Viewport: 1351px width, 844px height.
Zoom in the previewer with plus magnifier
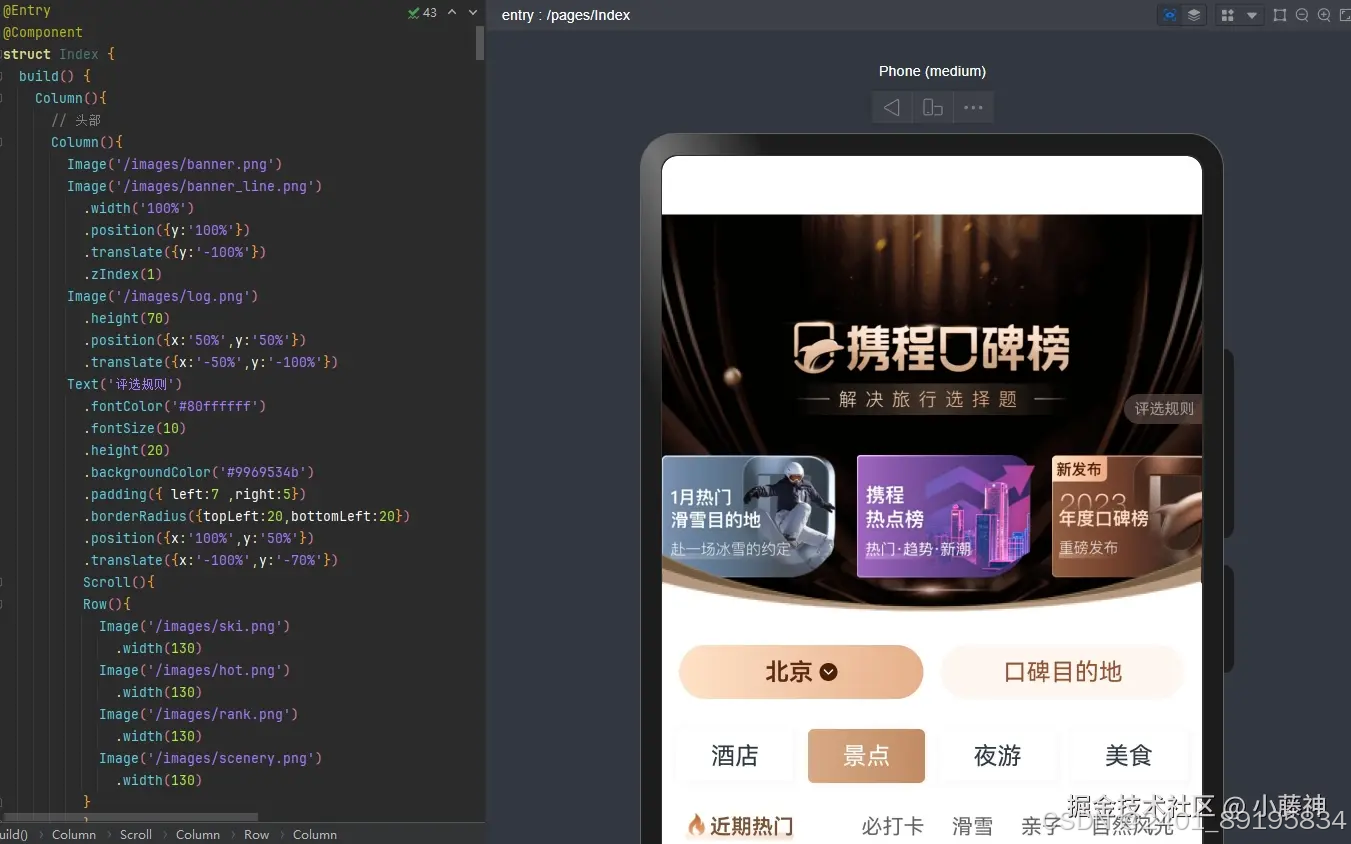coord(1324,15)
